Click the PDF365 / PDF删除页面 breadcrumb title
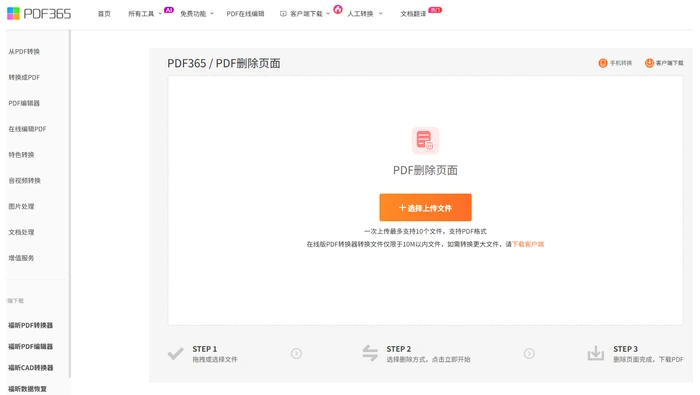700x395 pixels. click(x=224, y=63)
